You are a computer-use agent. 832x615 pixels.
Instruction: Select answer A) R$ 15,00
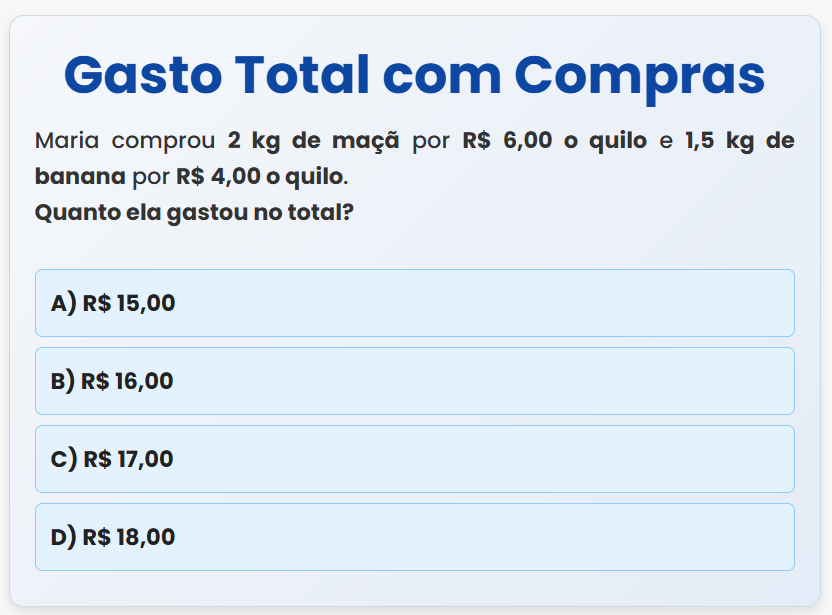pyautogui.click(x=414, y=303)
